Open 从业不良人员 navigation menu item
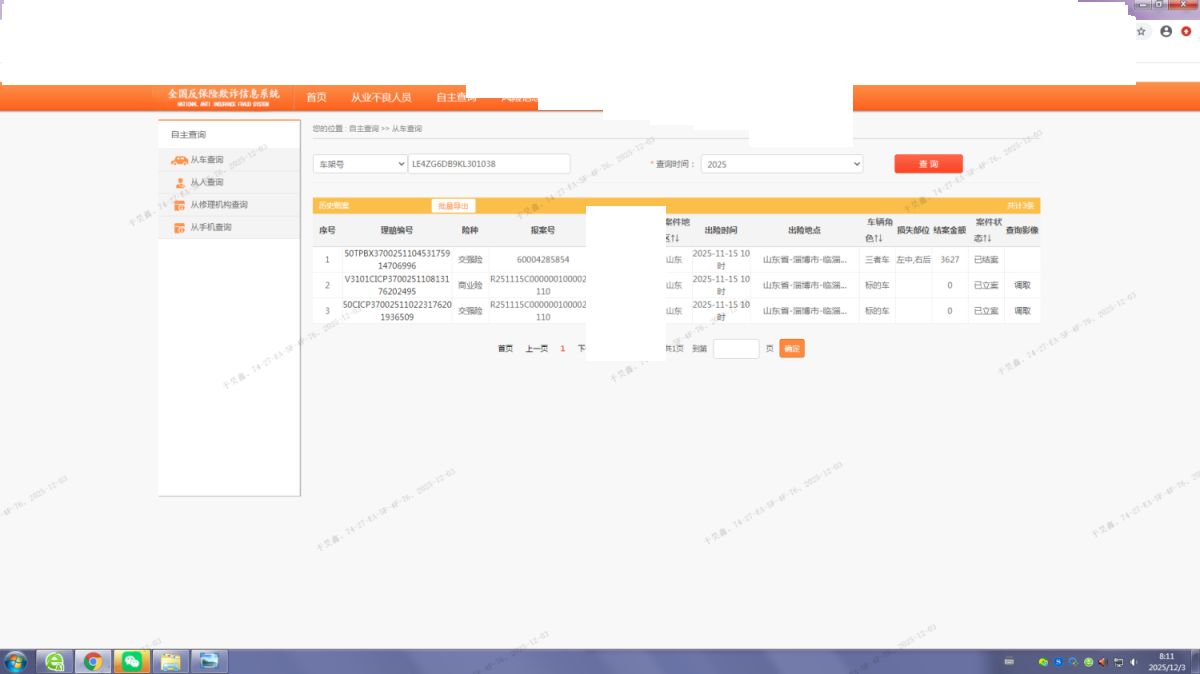This screenshot has height=674, width=1200. (x=381, y=97)
